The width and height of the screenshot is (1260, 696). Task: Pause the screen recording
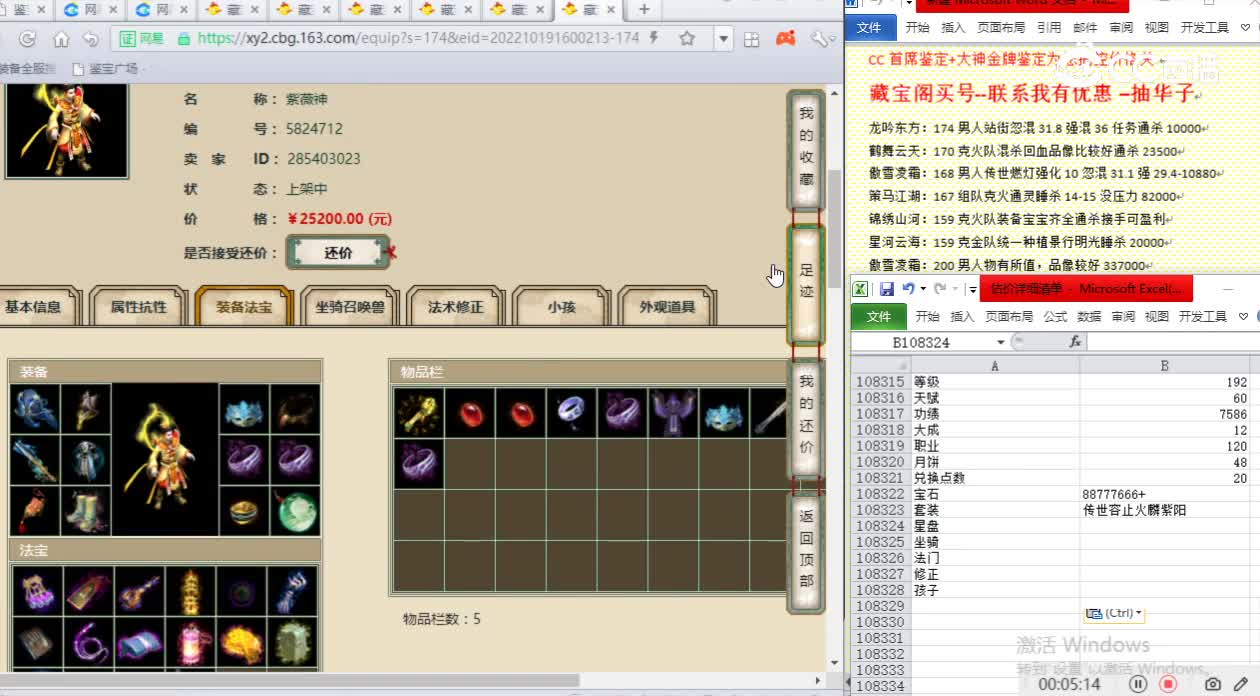tap(1138, 684)
